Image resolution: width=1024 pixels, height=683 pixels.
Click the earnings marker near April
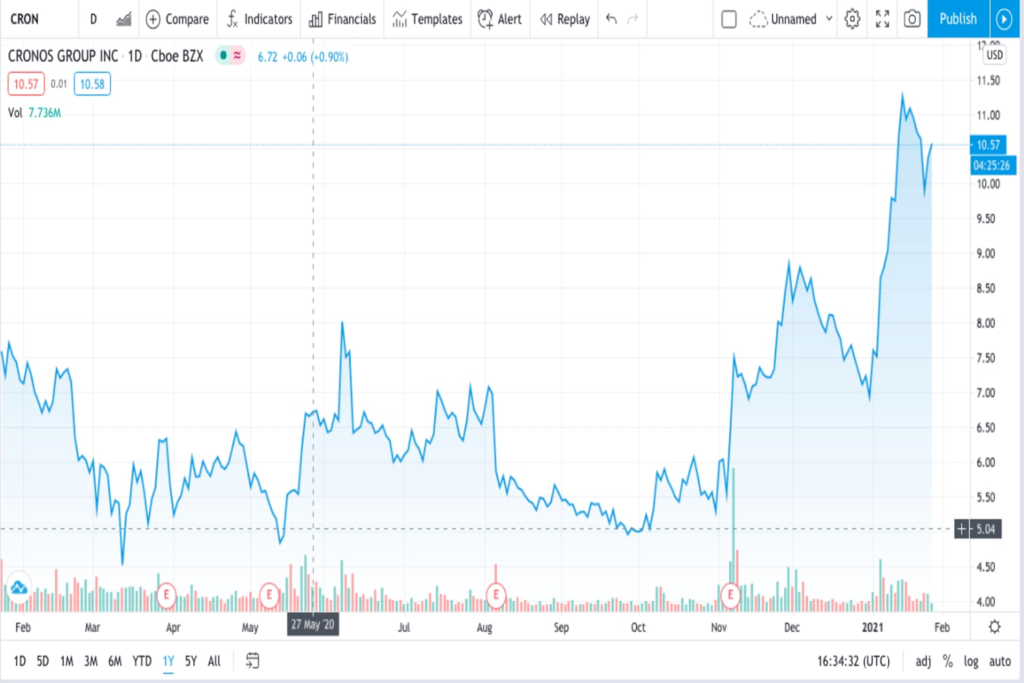tap(167, 595)
